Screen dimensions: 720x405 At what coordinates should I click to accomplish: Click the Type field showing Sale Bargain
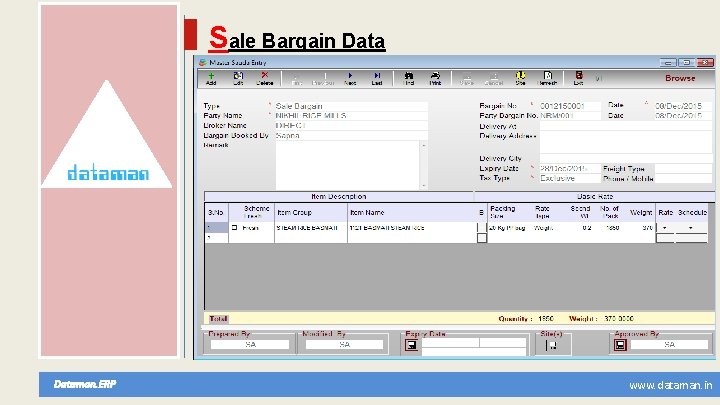coord(351,106)
